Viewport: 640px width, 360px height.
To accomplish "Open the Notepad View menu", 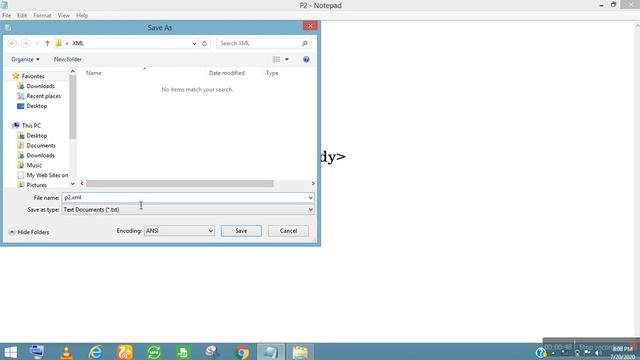I will point(64,16).
